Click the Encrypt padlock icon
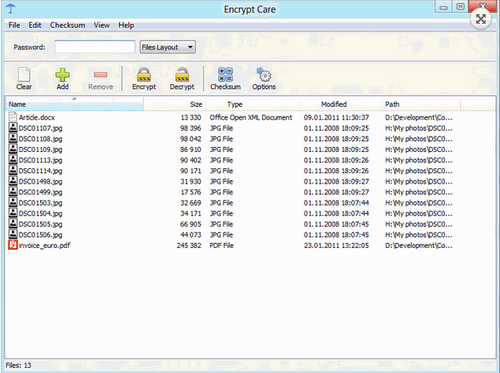This screenshot has height=373, width=500. [144, 74]
